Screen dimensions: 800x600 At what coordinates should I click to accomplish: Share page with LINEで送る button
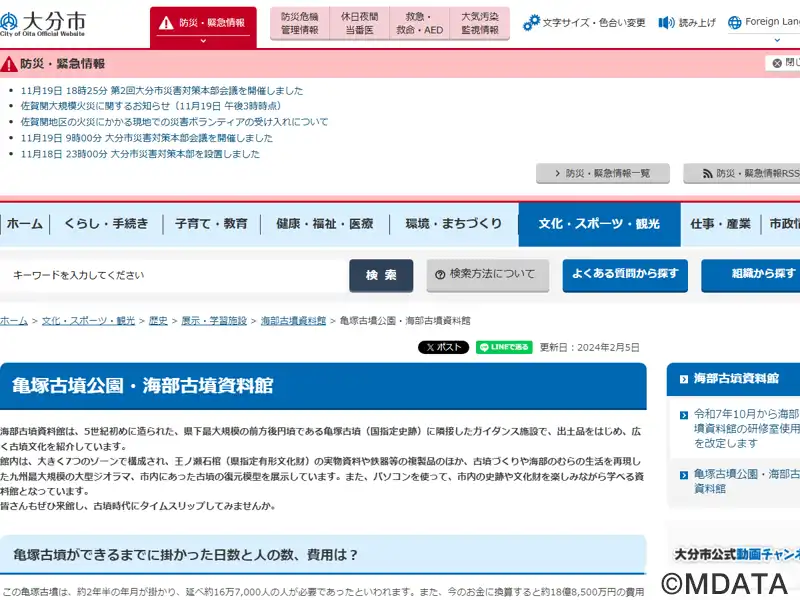click(x=504, y=347)
